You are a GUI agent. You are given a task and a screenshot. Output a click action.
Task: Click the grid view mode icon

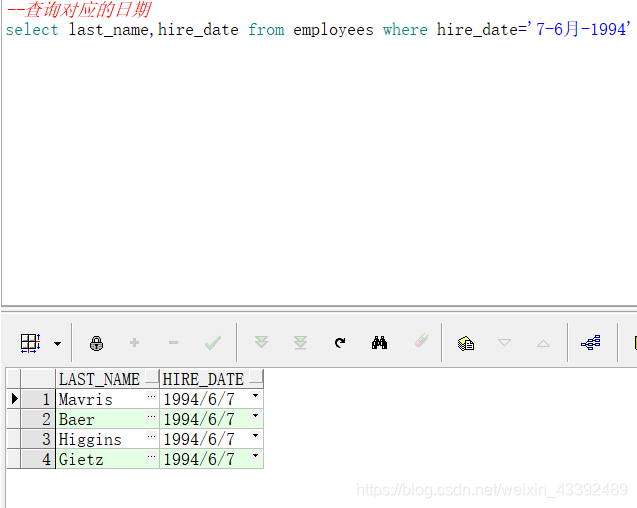tap(30, 343)
